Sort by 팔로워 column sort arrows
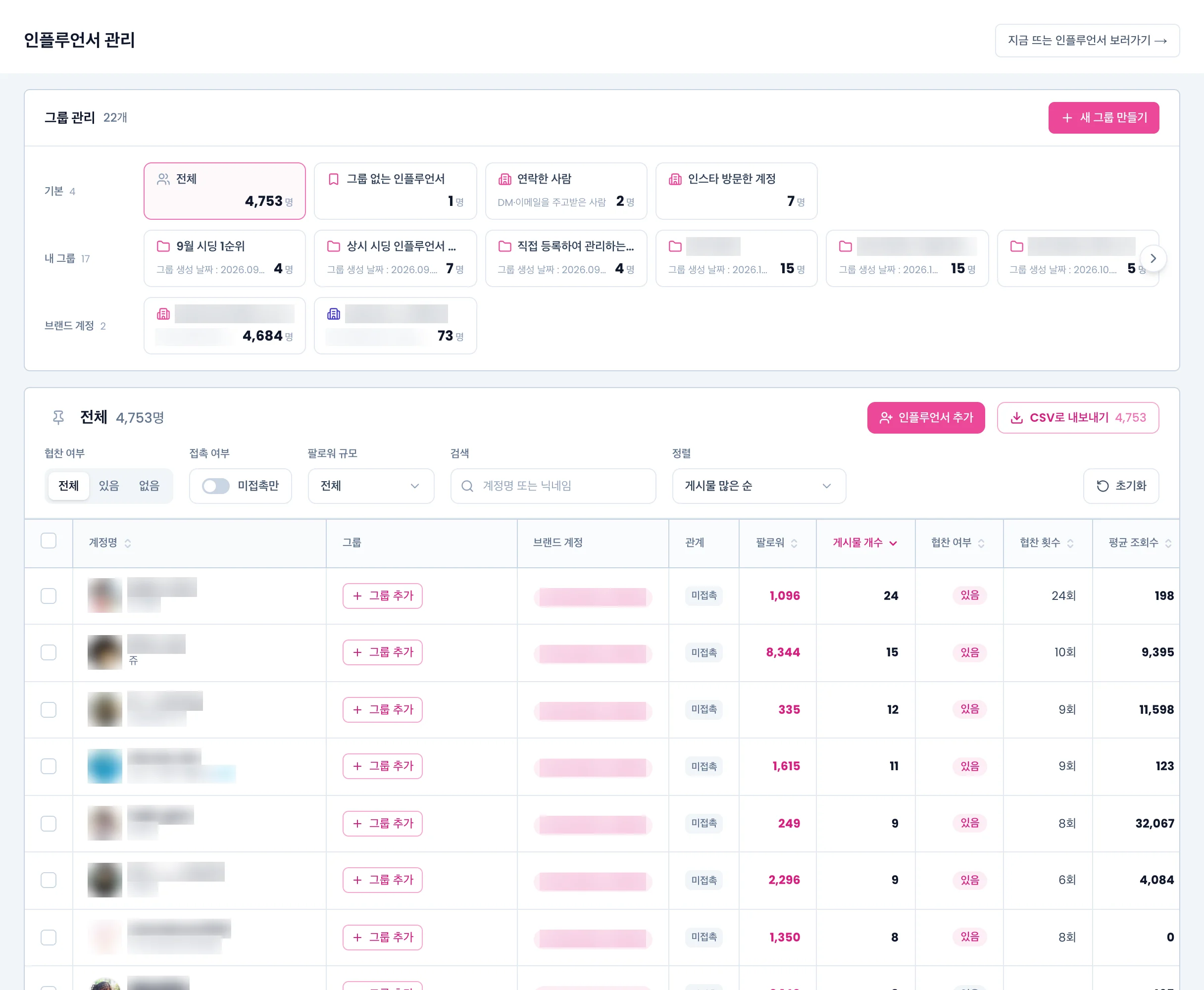 [794, 543]
